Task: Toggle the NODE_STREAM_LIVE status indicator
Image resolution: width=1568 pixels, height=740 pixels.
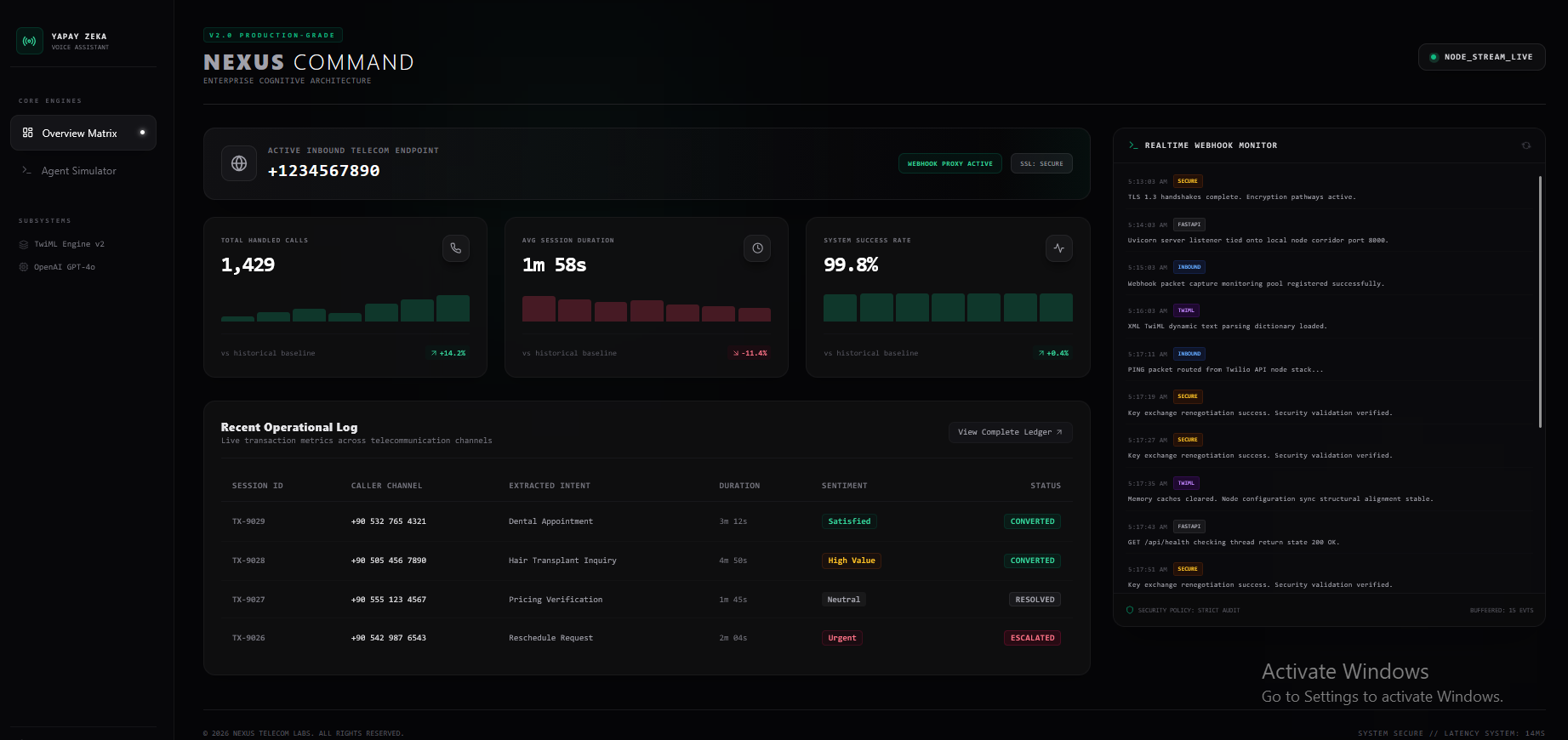Action: coord(1481,57)
